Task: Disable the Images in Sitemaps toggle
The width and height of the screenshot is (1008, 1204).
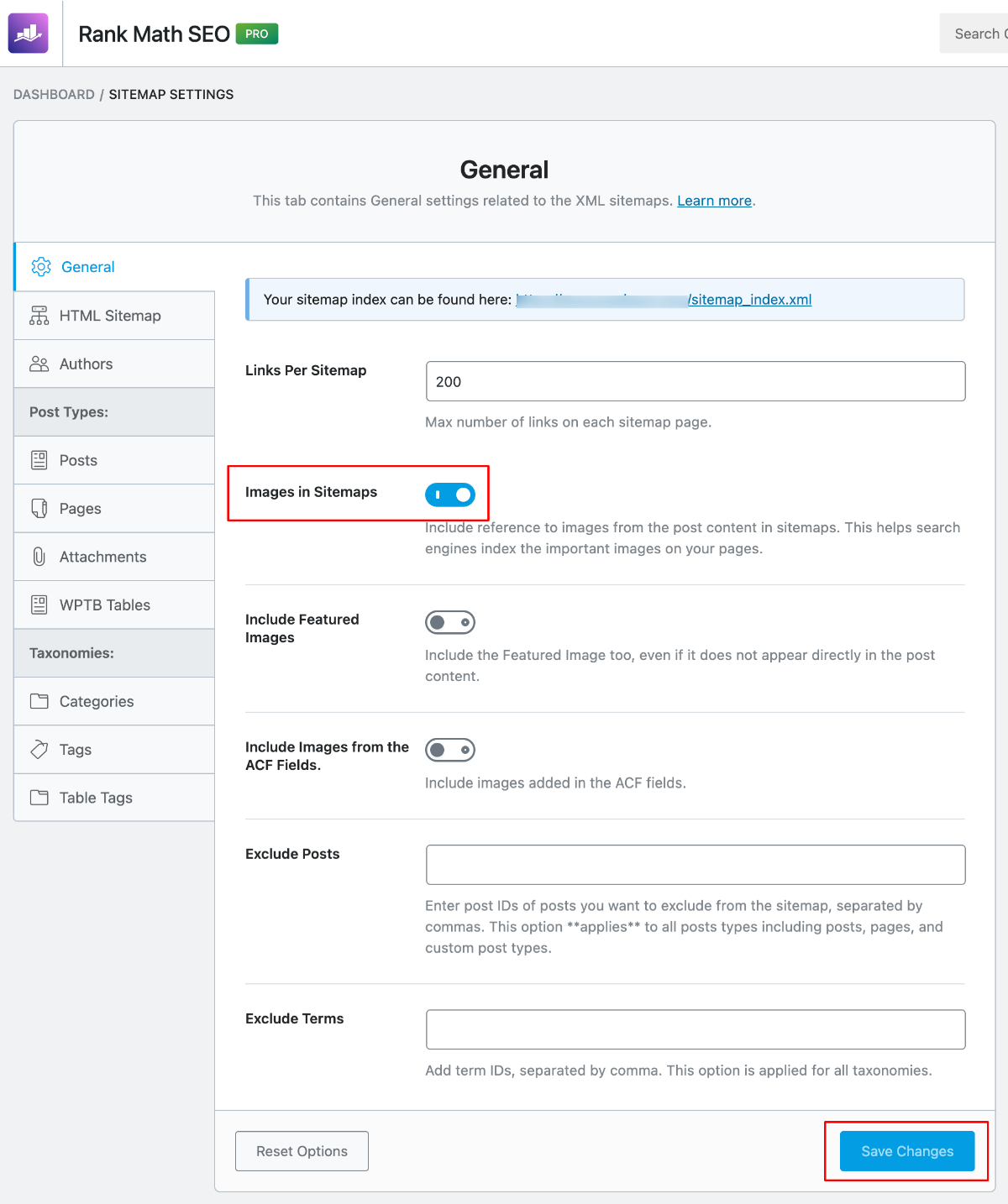Action: tap(450, 495)
